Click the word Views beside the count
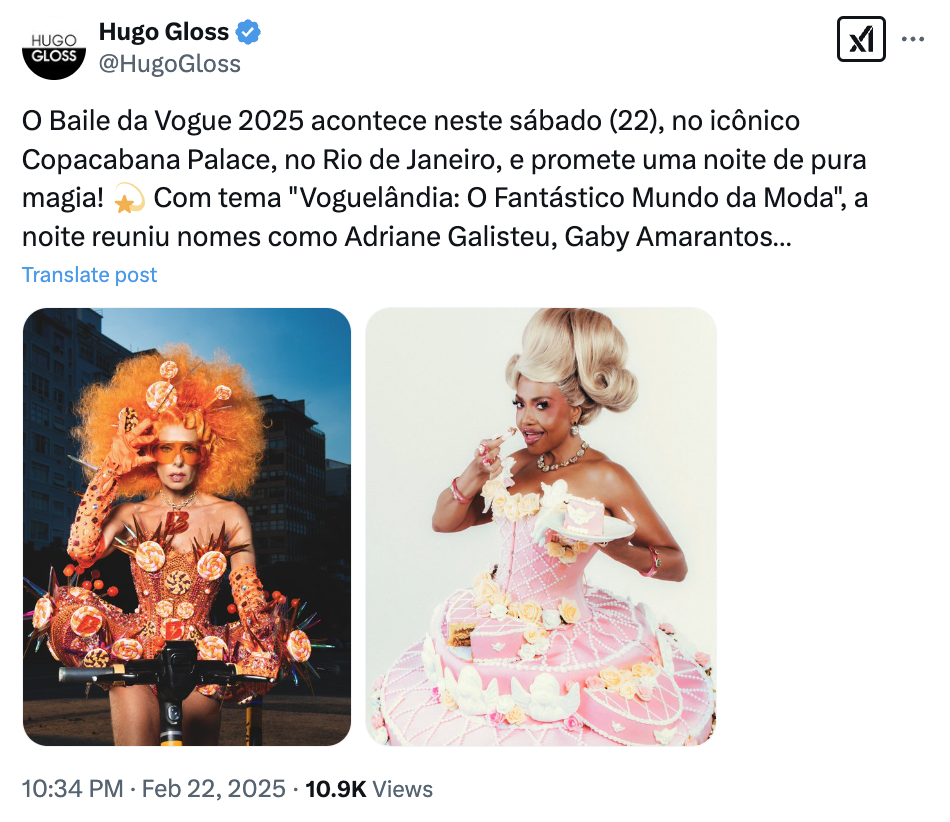The image size is (950, 822). coord(402,789)
